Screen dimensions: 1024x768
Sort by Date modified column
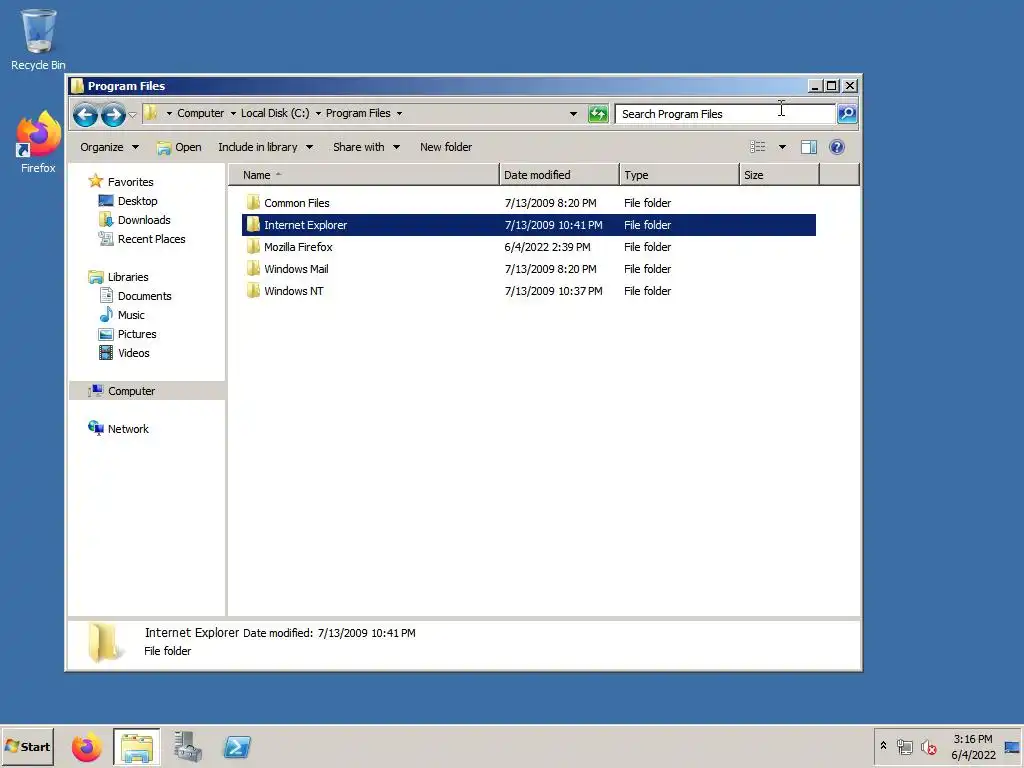[559, 175]
